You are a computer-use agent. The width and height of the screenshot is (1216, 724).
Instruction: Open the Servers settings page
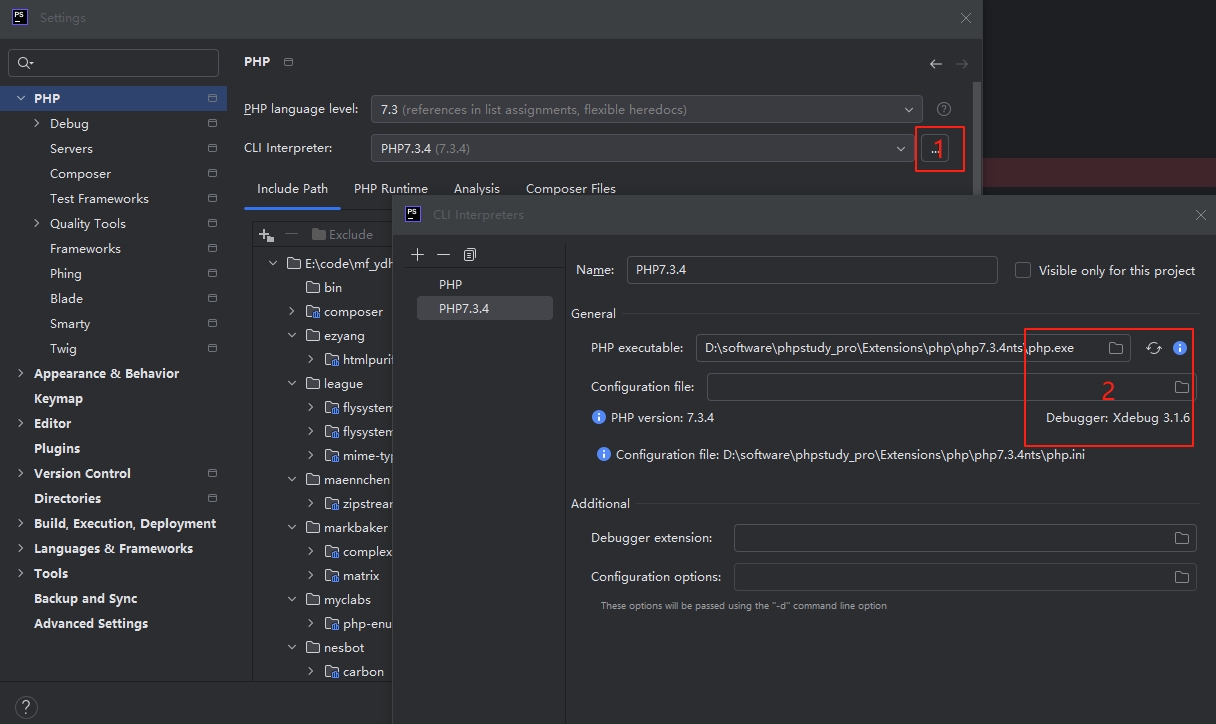(x=71, y=148)
